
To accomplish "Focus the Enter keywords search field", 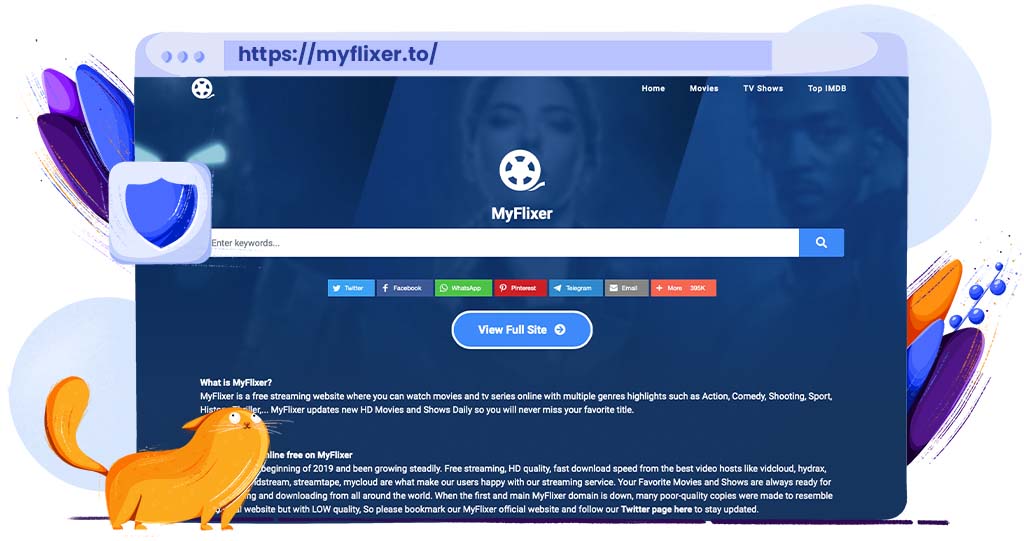I will click(504, 242).
